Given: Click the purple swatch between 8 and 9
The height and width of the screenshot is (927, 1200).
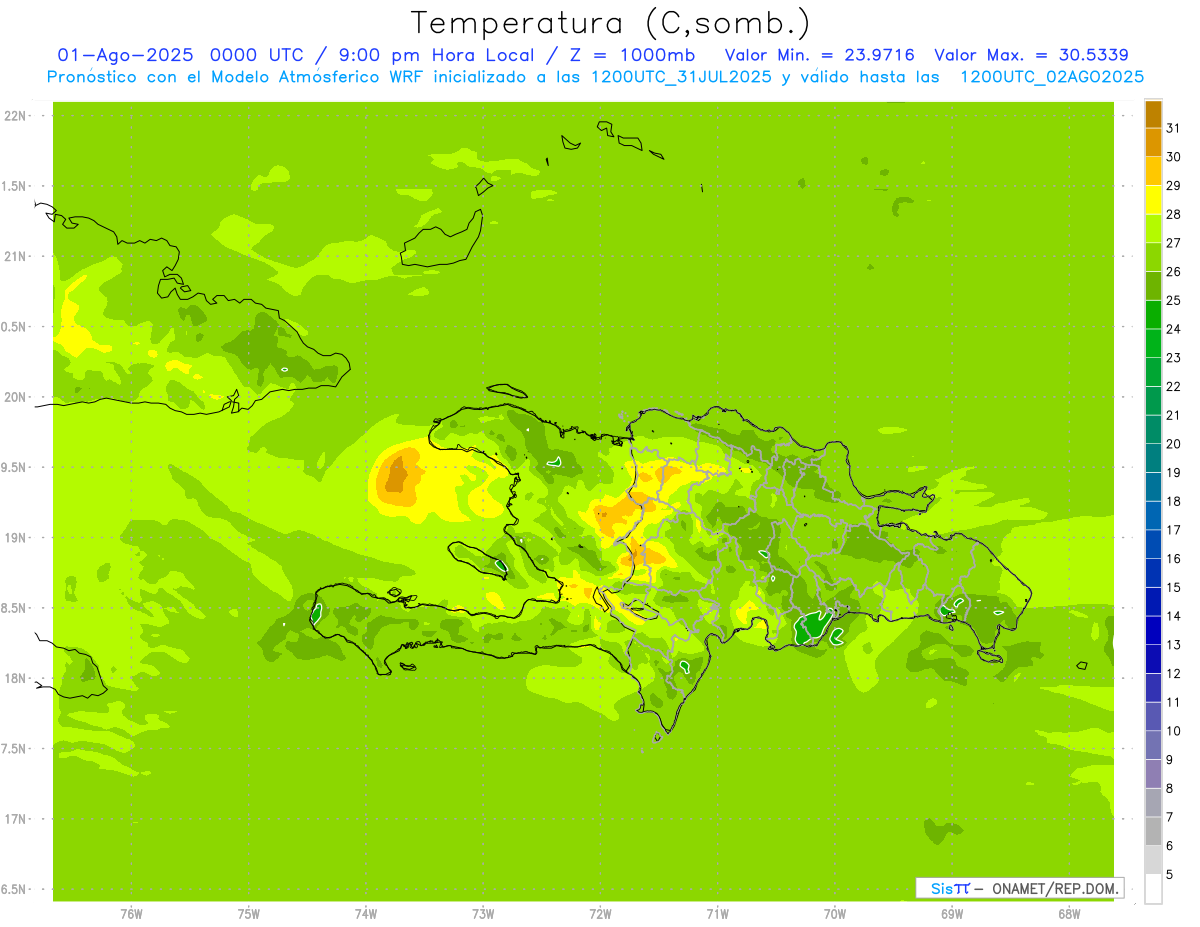Looking at the screenshot, I should pos(1153,774).
